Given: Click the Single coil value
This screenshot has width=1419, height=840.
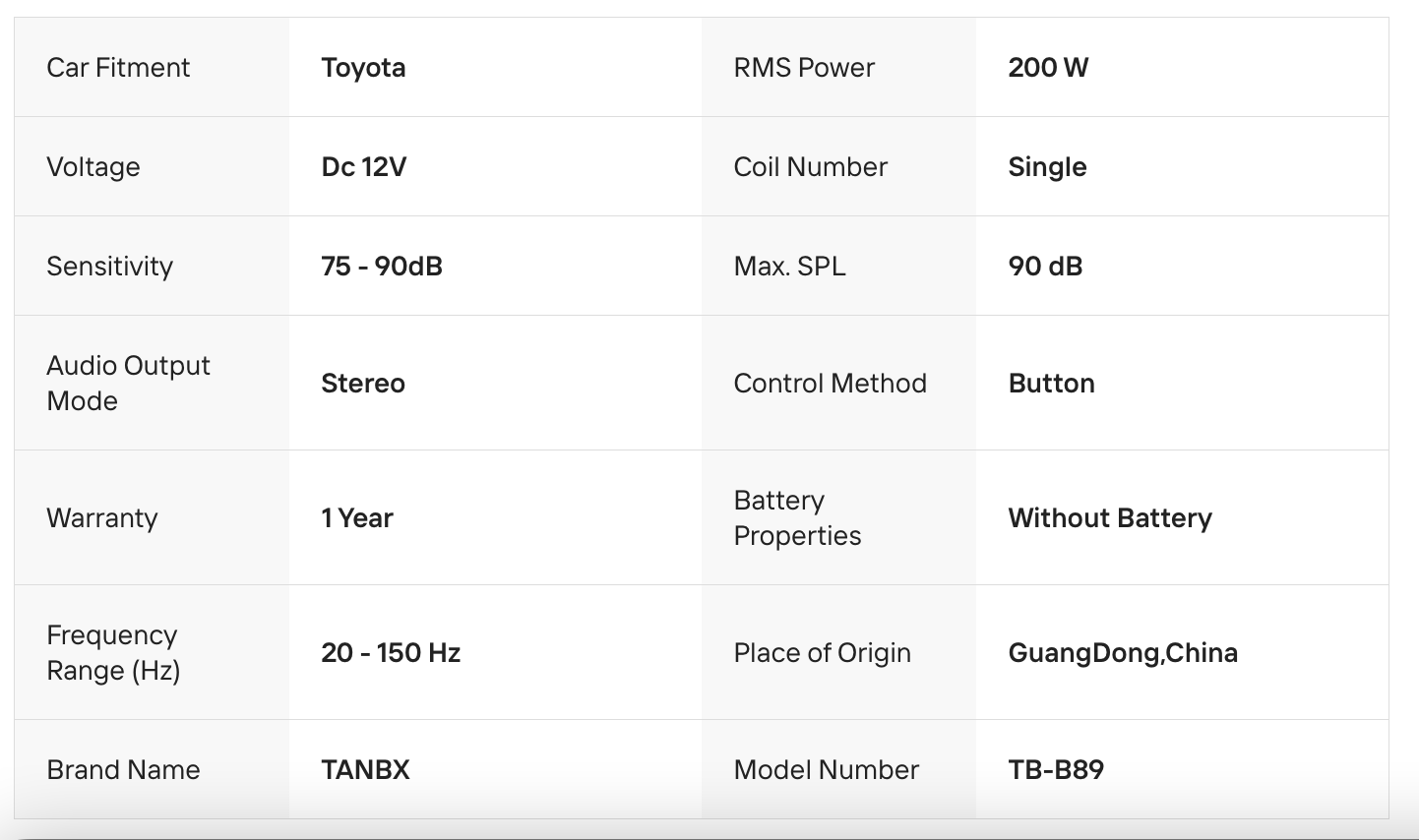Looking at the screenshot, I should pos(1047,167).
